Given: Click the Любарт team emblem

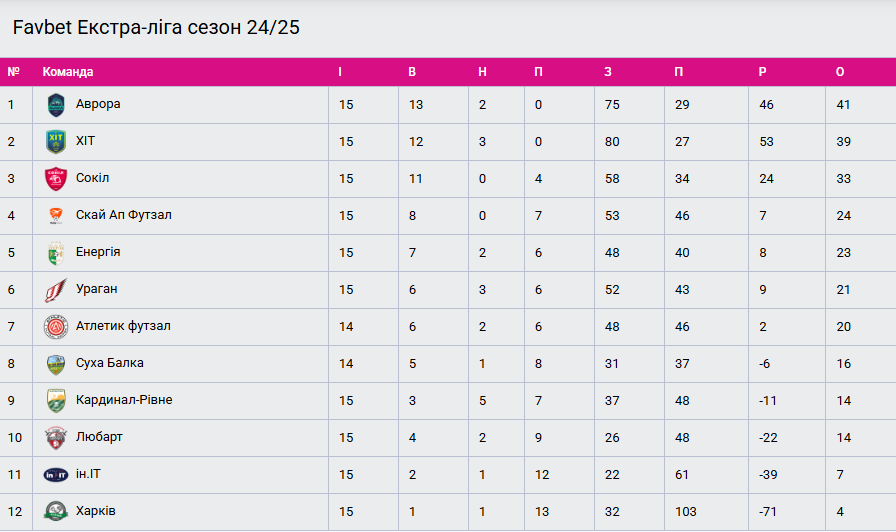Looking at the screenshot, I should (x=55, y=438).
